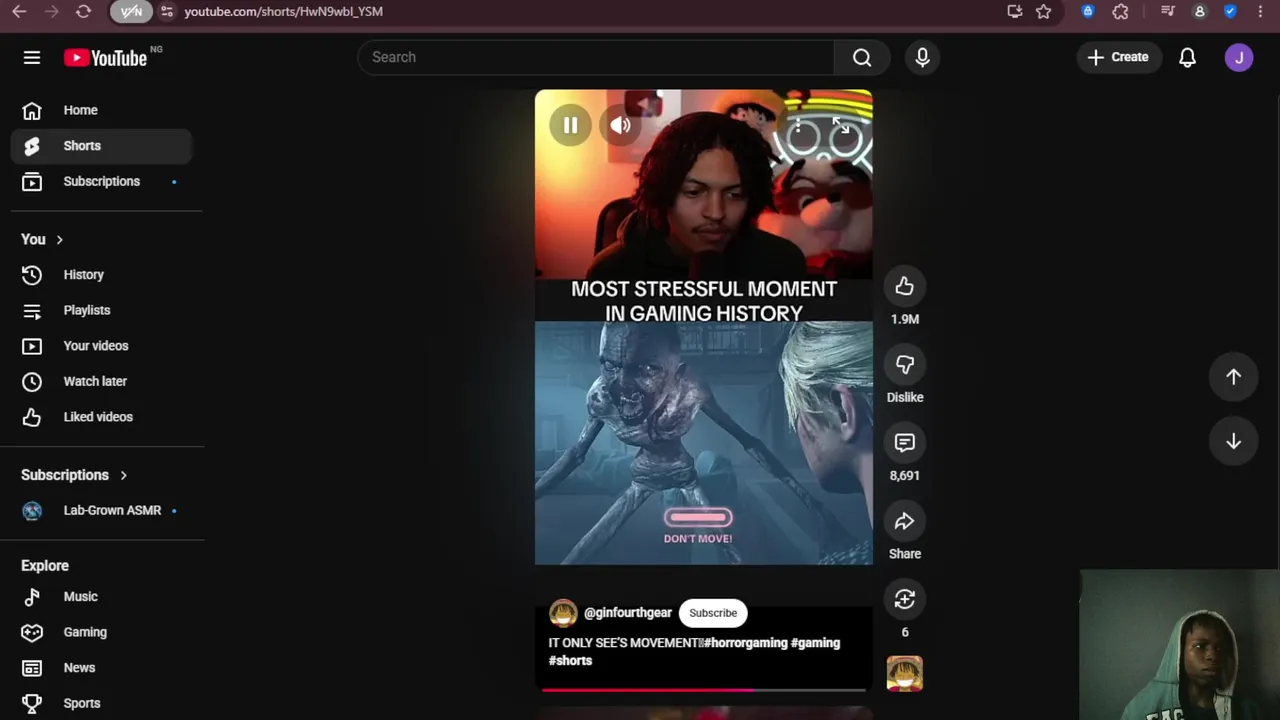Open Liked videos
The image size is (1280, 720).
pos(102,417)
